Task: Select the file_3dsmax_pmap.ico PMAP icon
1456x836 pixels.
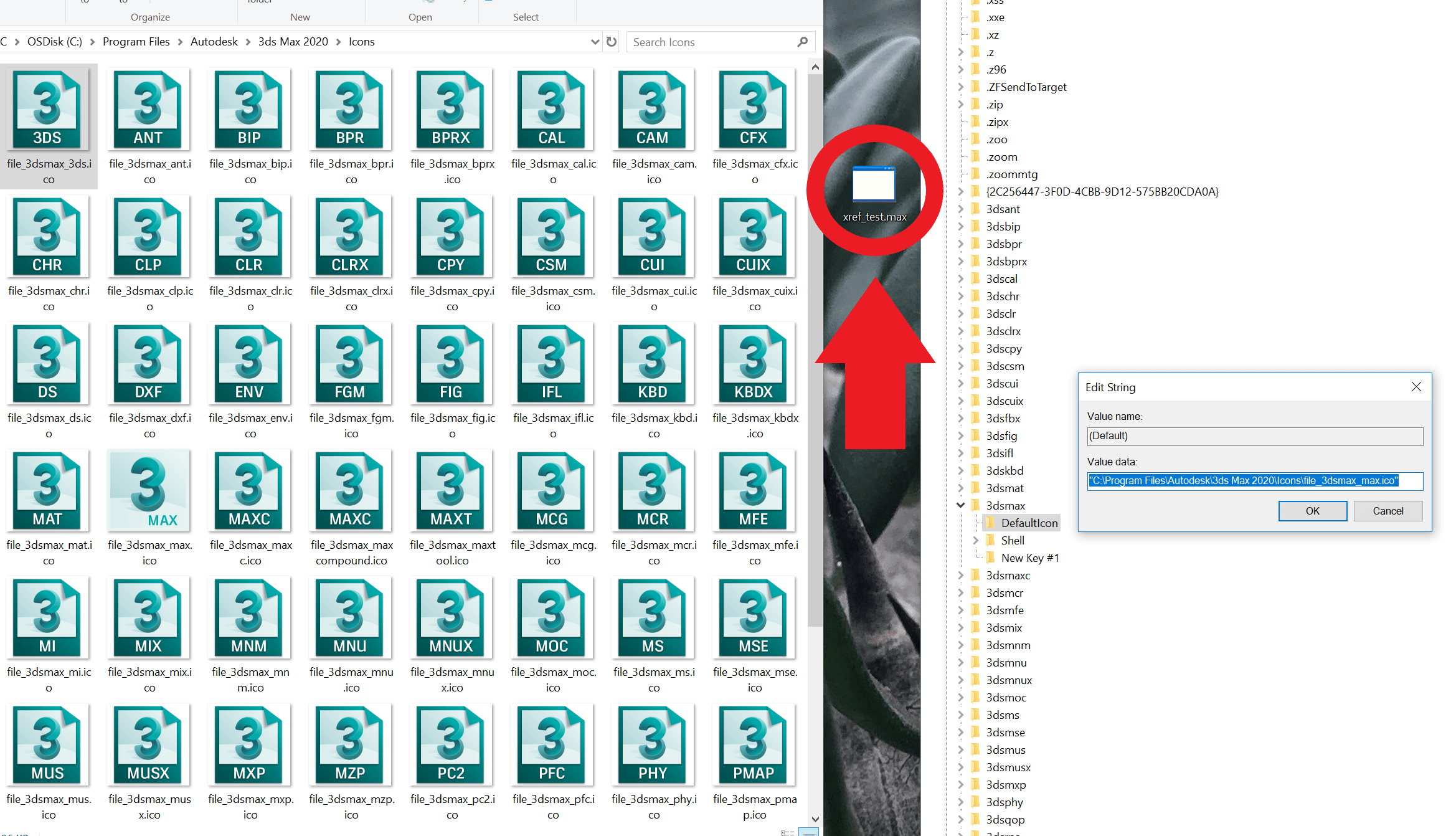Action: click(x=754, y=746)
